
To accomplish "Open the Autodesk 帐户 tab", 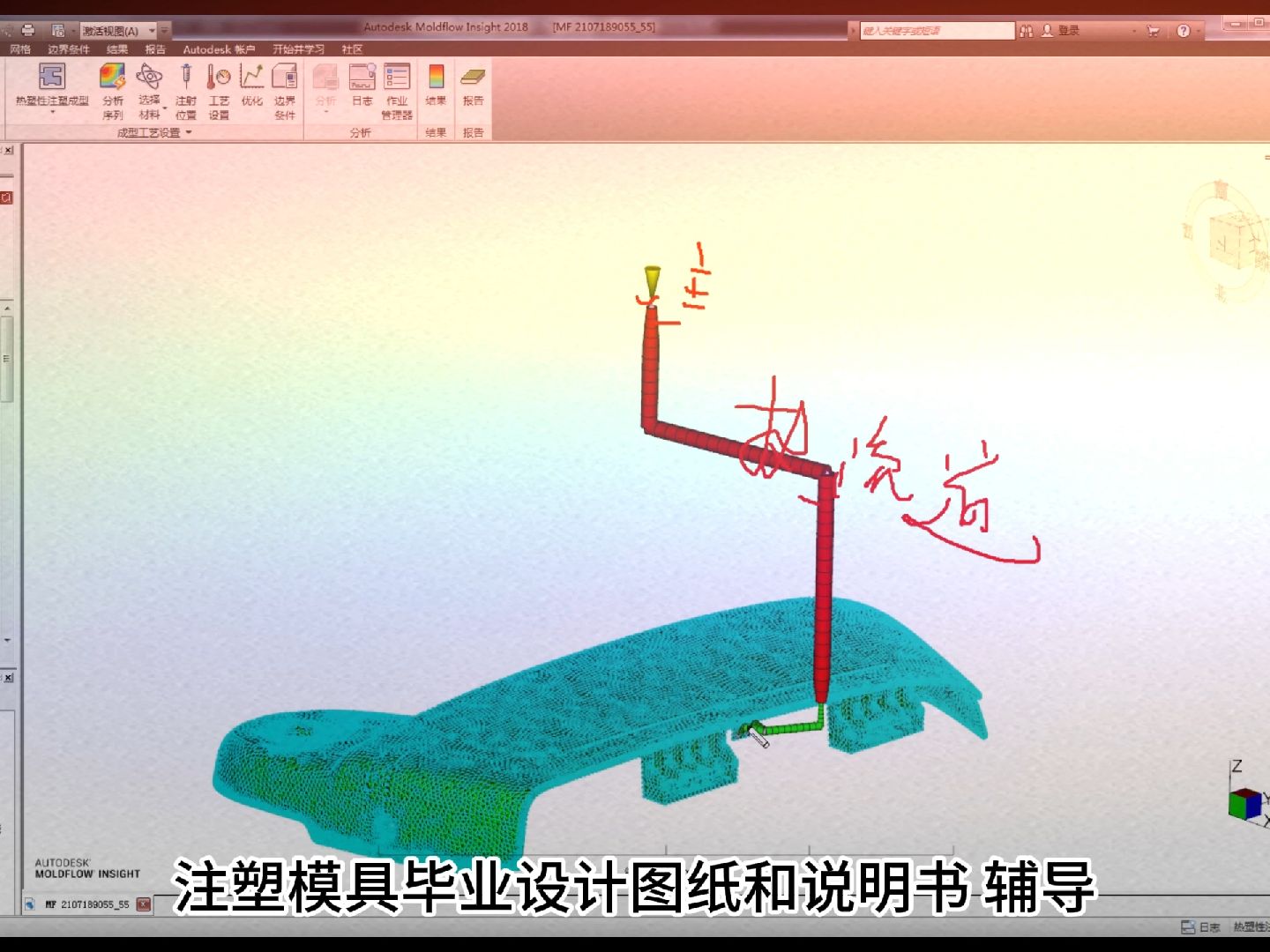I will click(x=219, y=49).
